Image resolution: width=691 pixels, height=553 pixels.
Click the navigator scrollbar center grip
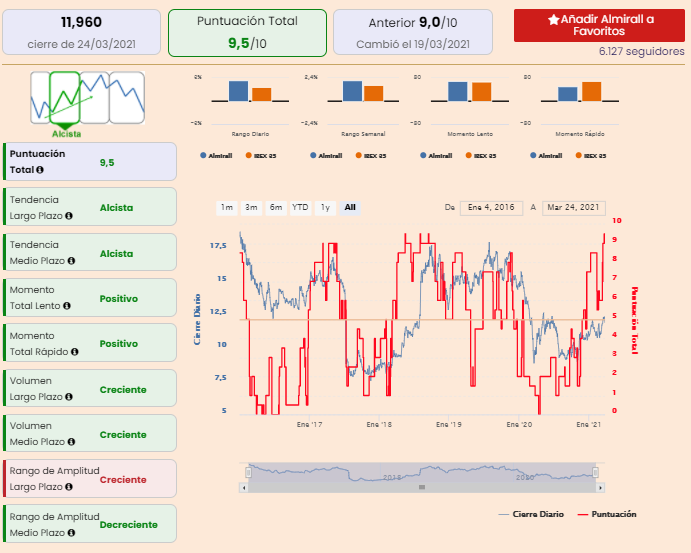point(422,487)
